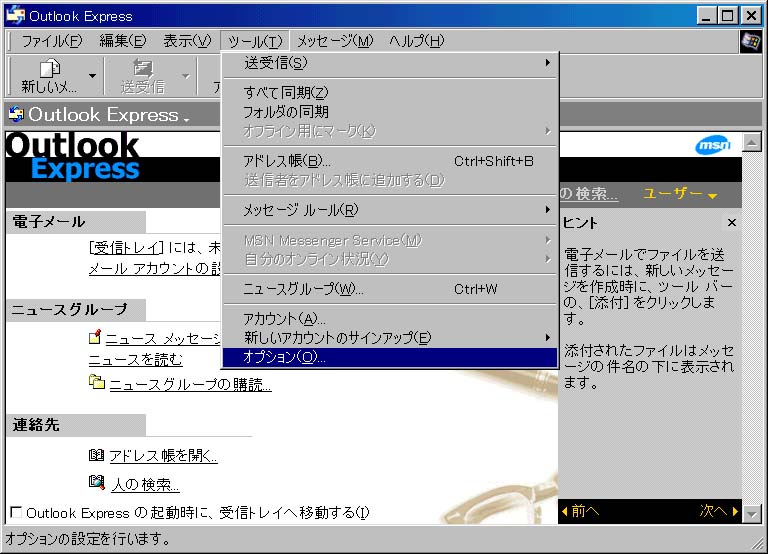
Task: Open the View (表示) menu
Action: pos(187,41)
